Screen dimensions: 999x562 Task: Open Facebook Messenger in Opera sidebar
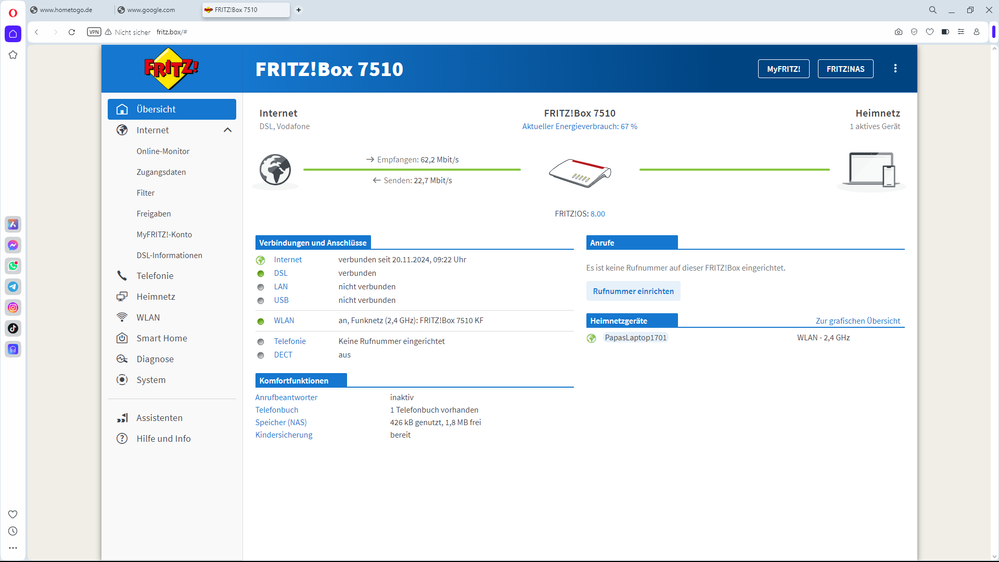[13, 245]
